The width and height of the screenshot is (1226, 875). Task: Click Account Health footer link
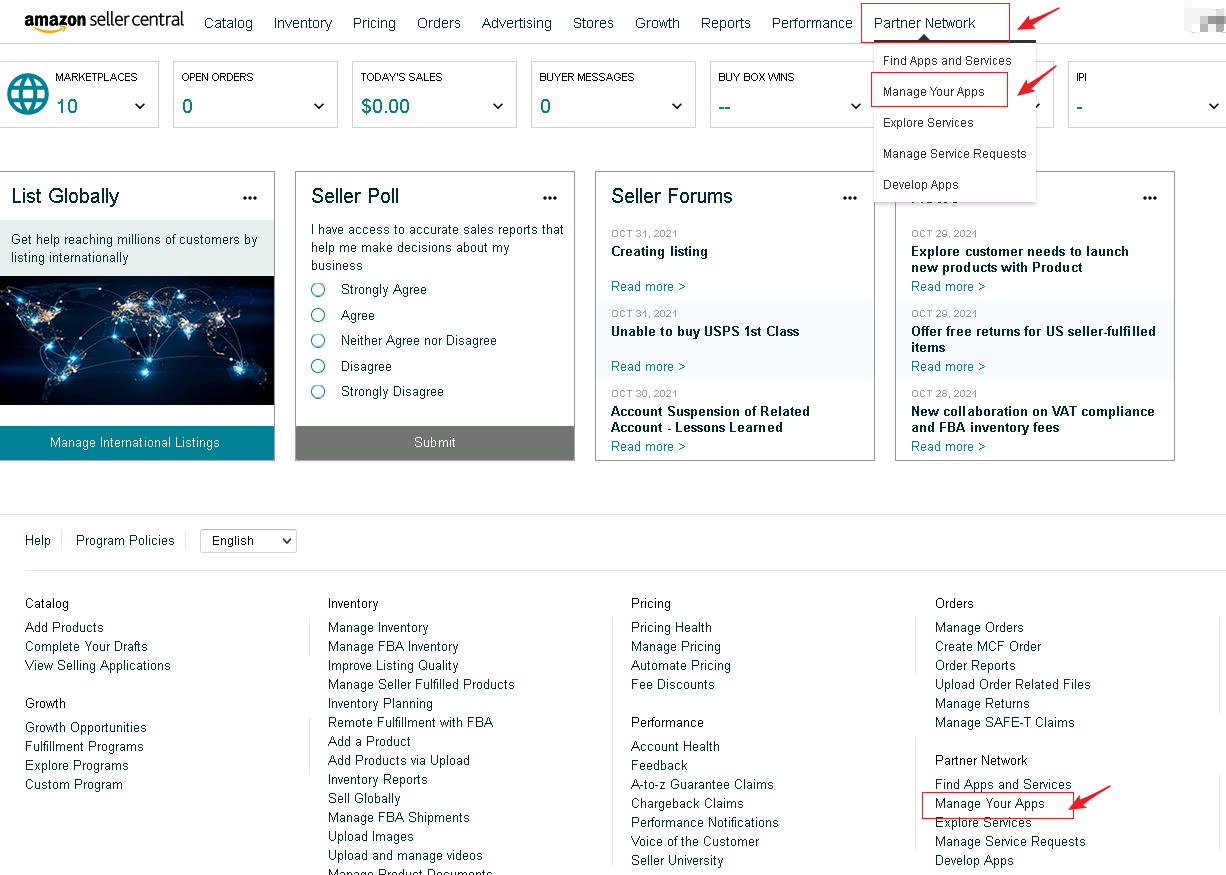pos(675,746)
